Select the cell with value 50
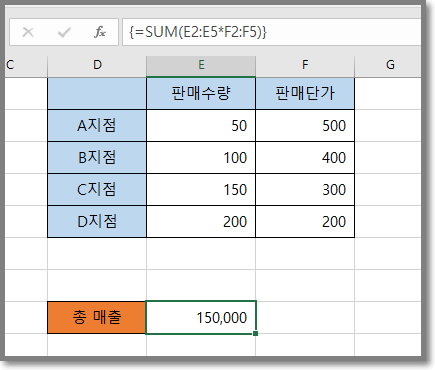Image resolution: width=435 pixels, height=370 pixels. click(x=201, y=126)
